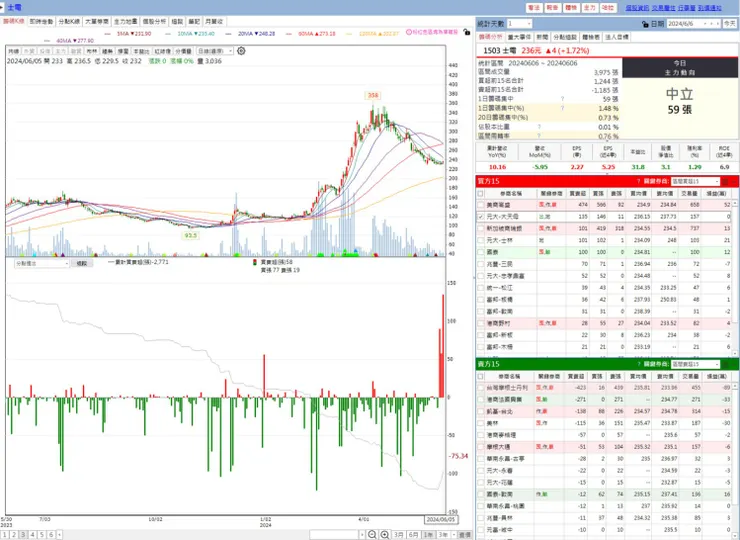Open the 個股資訊 link
The width and height of the screenshot is (740, 540).
click(637, 8)
